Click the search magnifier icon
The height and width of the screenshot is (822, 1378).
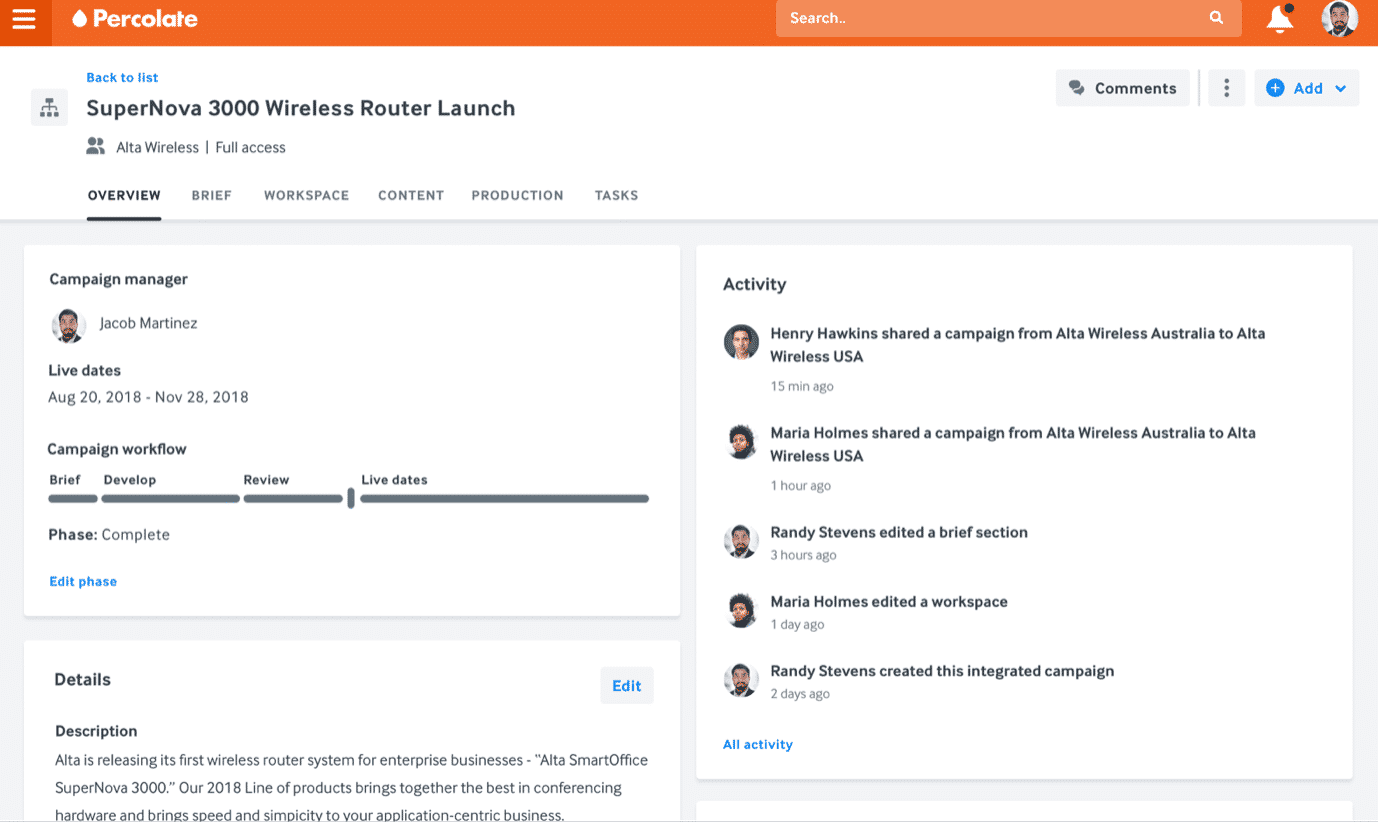[x=1216, y=18]
